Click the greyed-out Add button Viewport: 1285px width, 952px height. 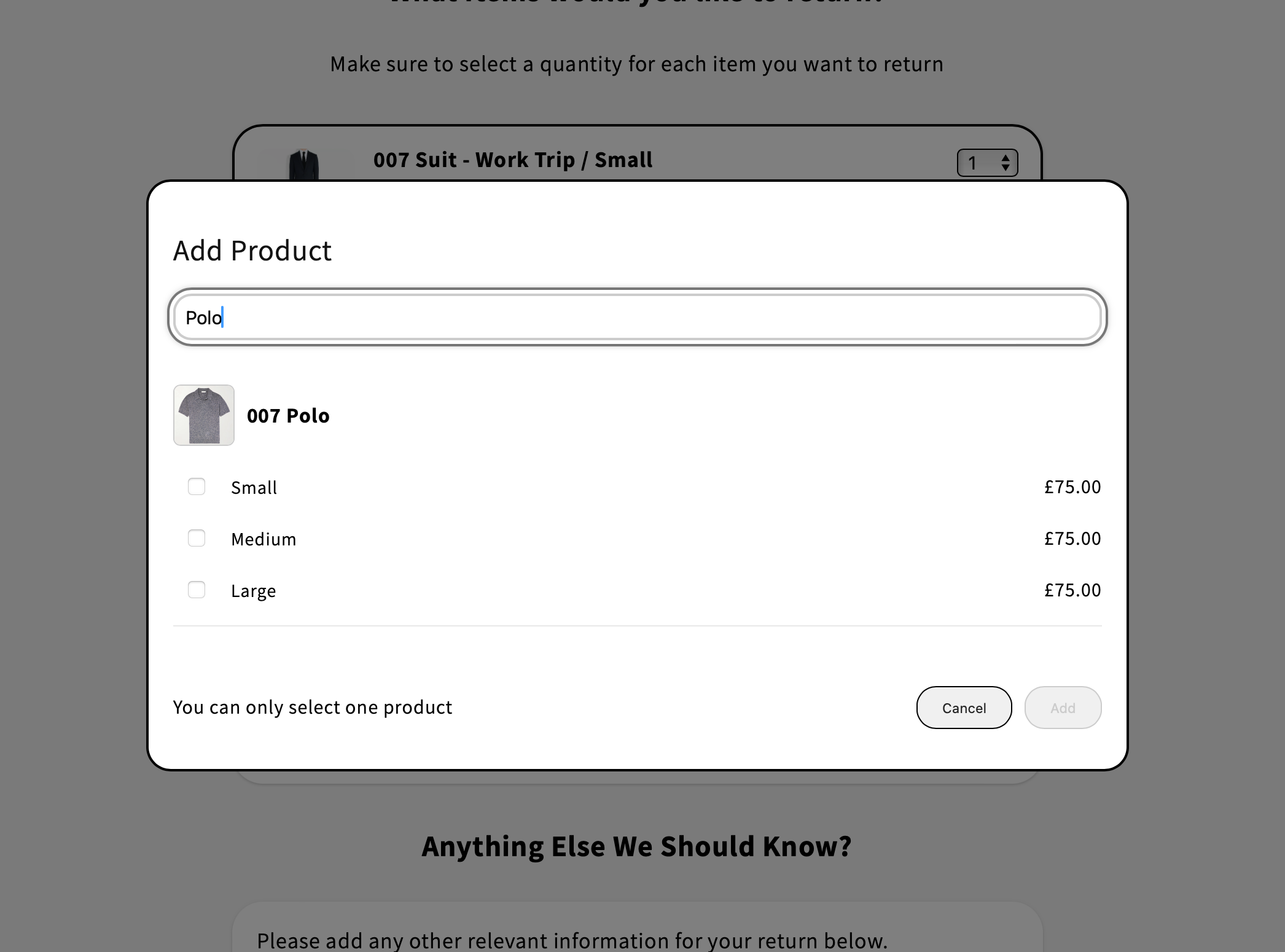[1063, 708]
